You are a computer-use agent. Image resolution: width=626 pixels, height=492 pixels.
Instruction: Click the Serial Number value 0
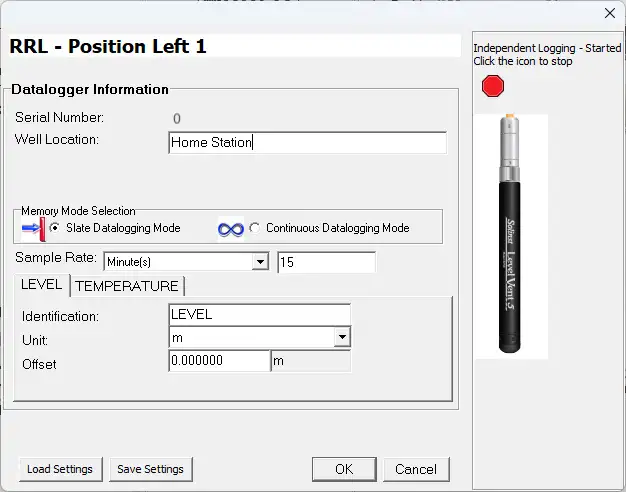tap(177, 118)
